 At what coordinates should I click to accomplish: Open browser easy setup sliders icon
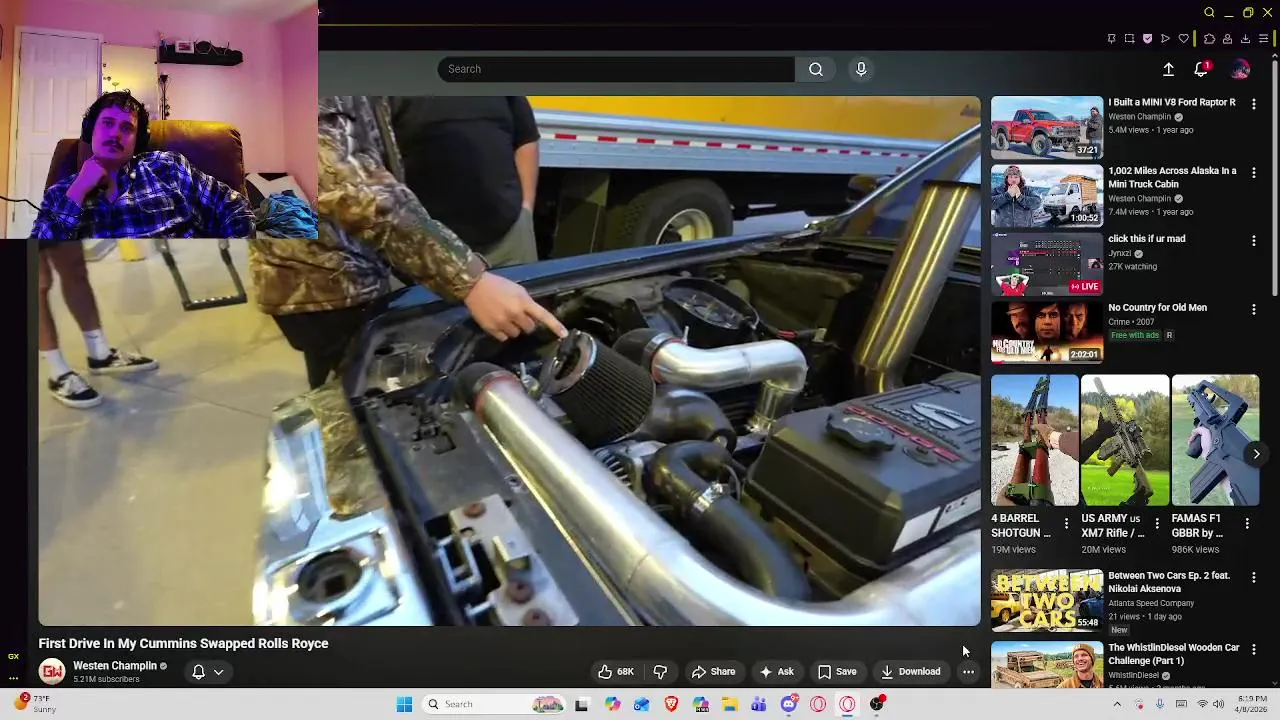[1264, 39]
